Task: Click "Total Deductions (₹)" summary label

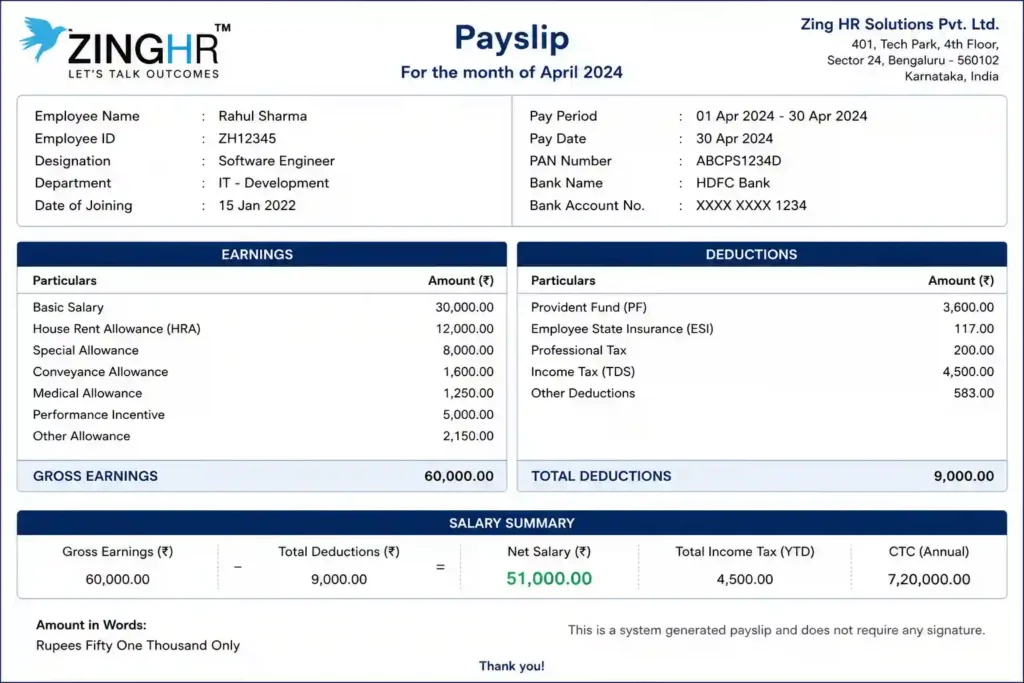Action: (x=338, y=552)
